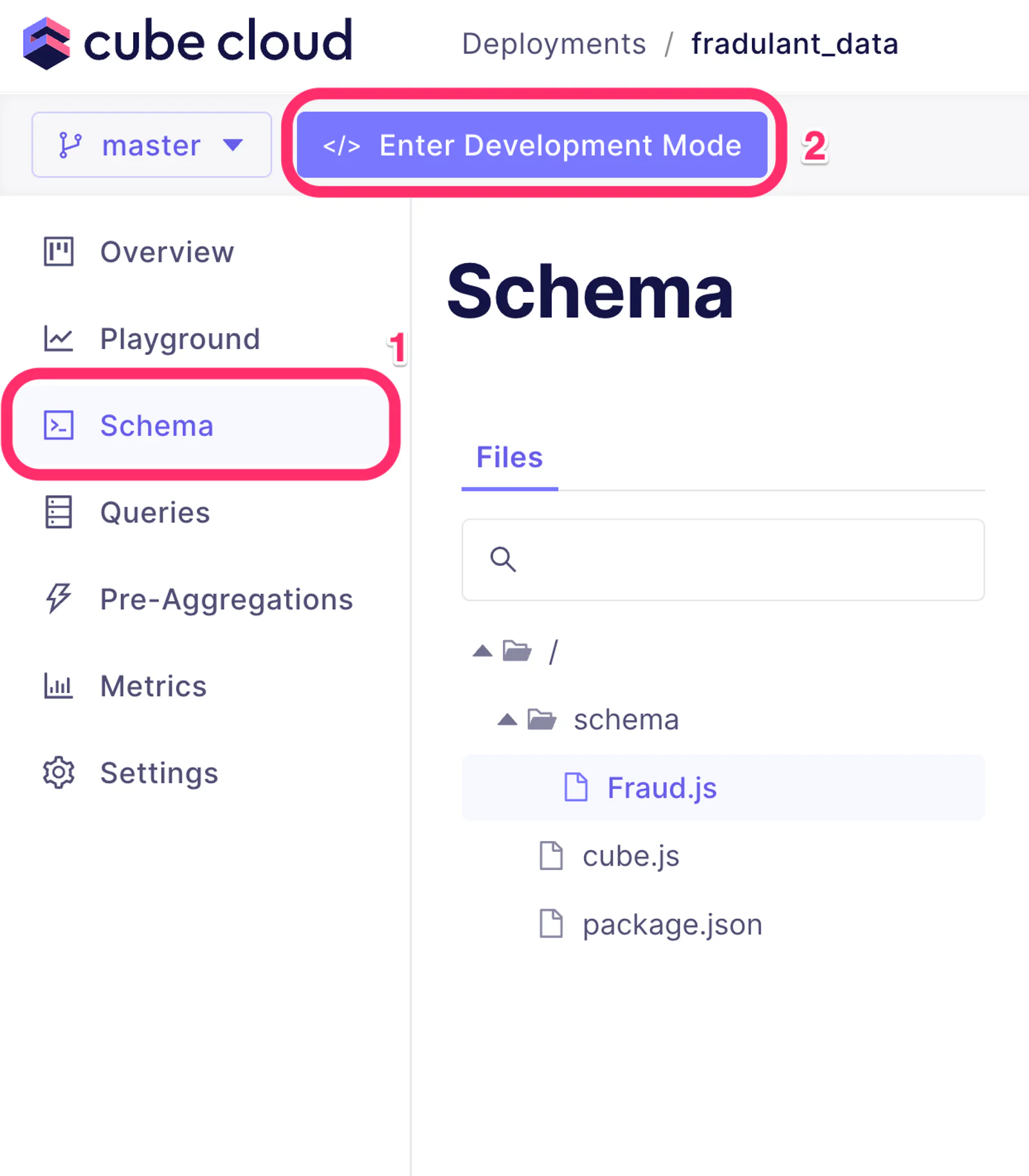Collapse the schema folder triangle
The image size is (1029, 1176).
pos(507,719)
